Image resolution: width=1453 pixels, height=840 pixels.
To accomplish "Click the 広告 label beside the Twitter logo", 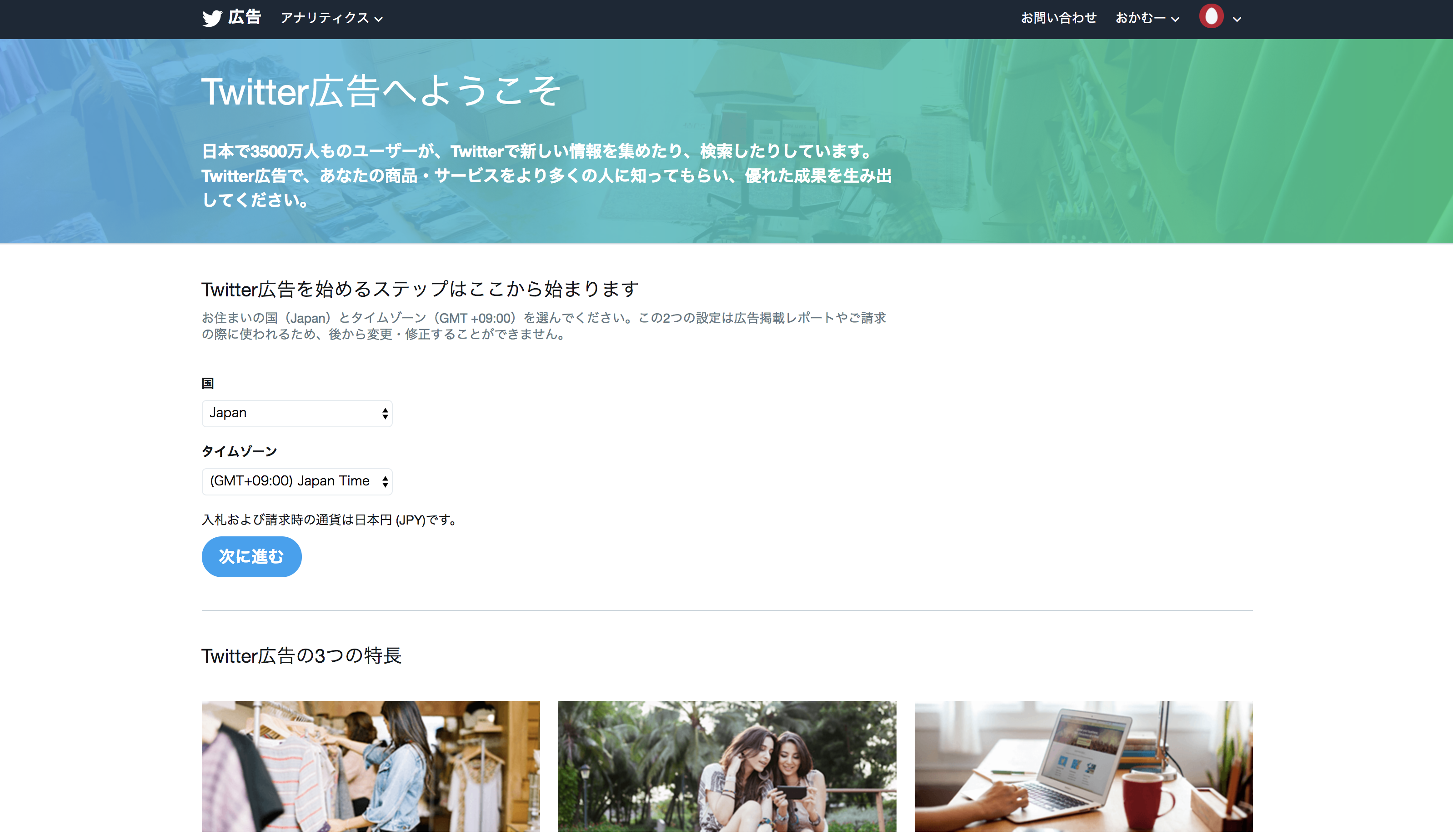I will point(245,18).
